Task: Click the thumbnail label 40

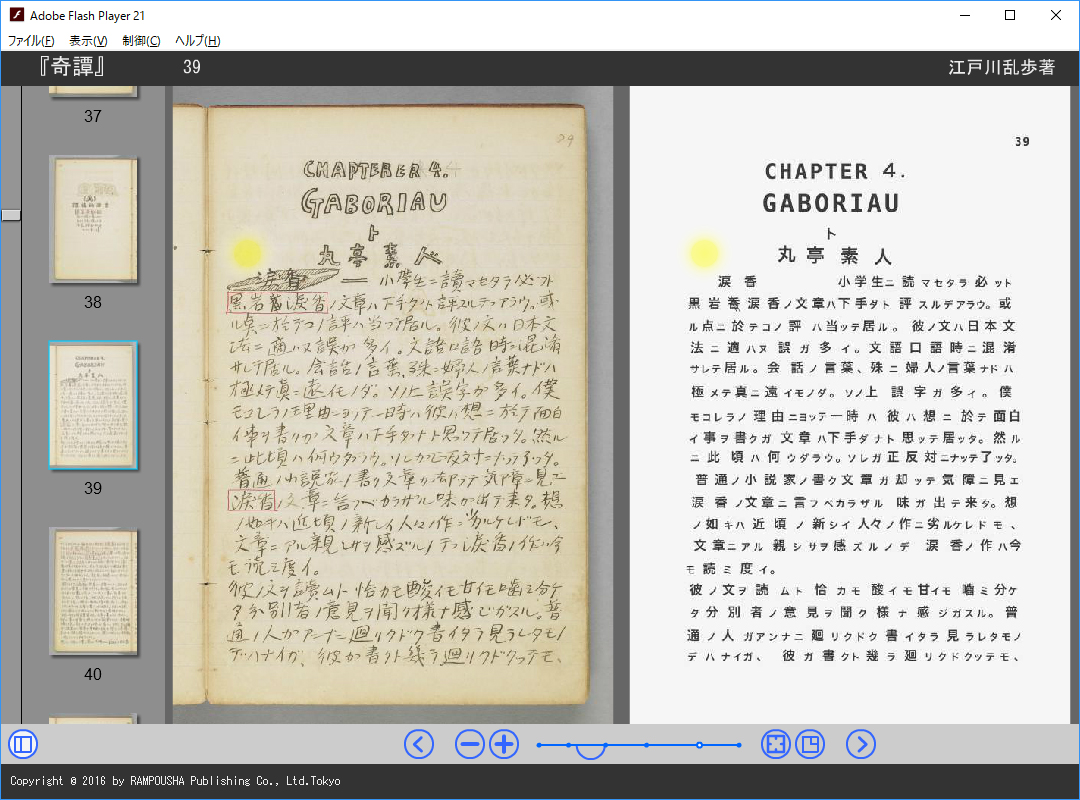Action: 93,675
